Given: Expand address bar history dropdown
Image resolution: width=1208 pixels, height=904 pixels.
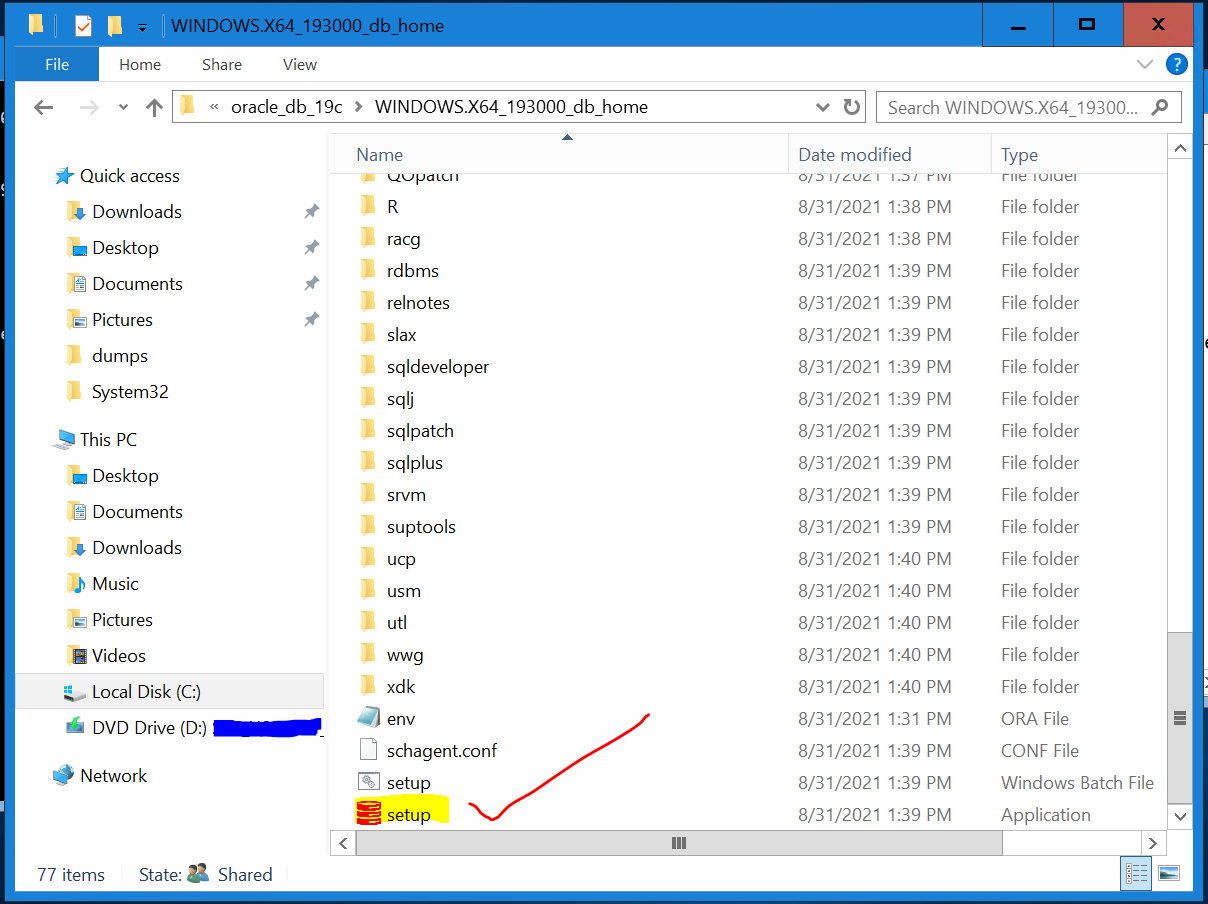Looking at the screenshot, I should pos(823,107).
